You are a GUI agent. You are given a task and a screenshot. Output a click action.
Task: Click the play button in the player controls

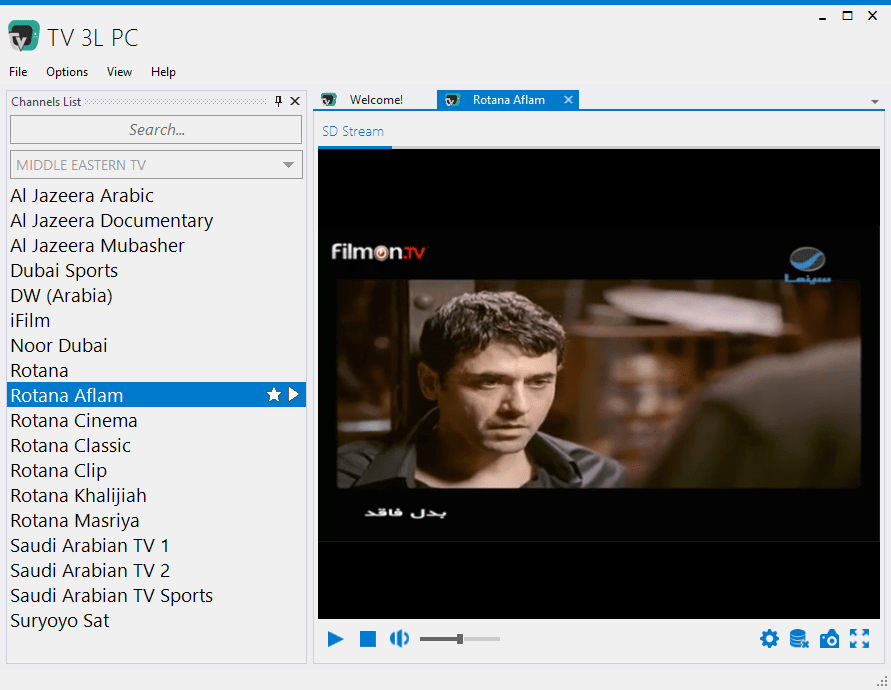[x=335, y=639]
